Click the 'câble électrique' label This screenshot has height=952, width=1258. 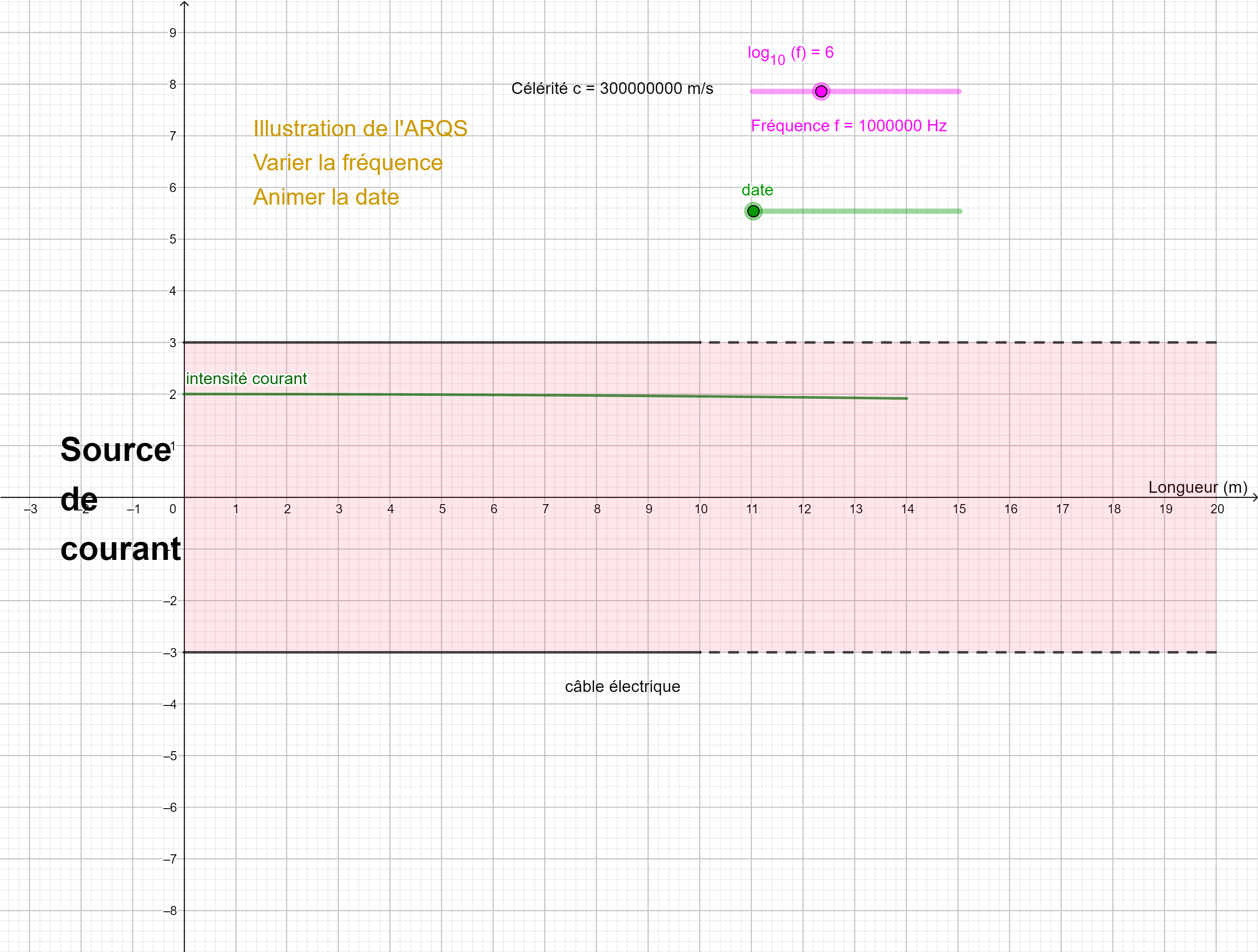[x=622, y=687]
